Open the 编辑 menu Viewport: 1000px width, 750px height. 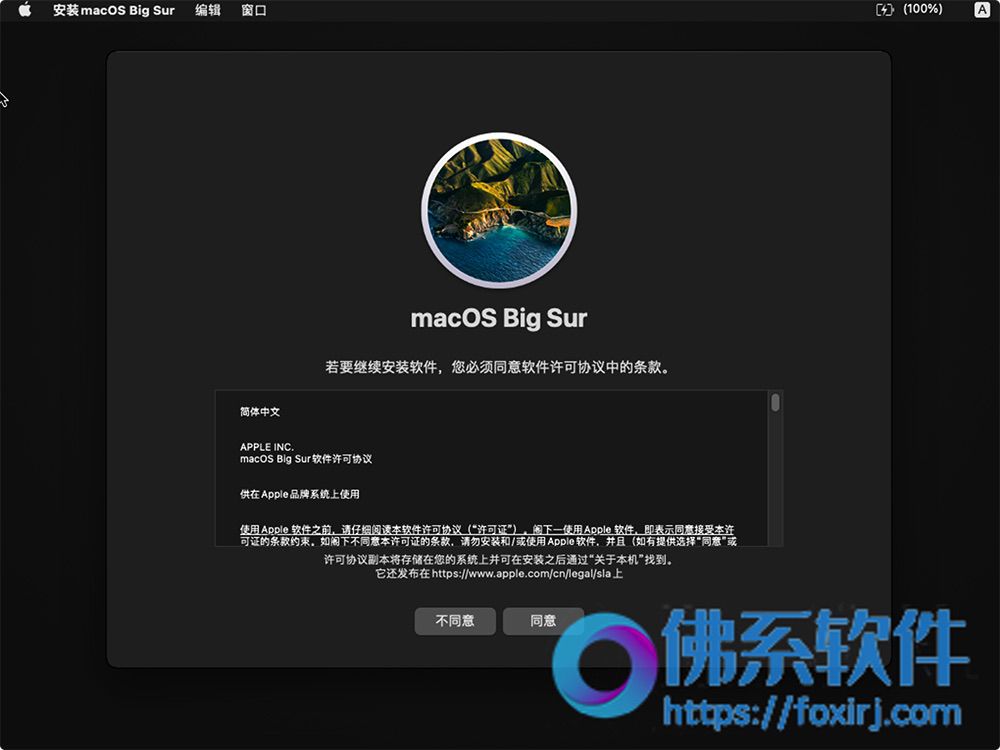click(208, 10)
